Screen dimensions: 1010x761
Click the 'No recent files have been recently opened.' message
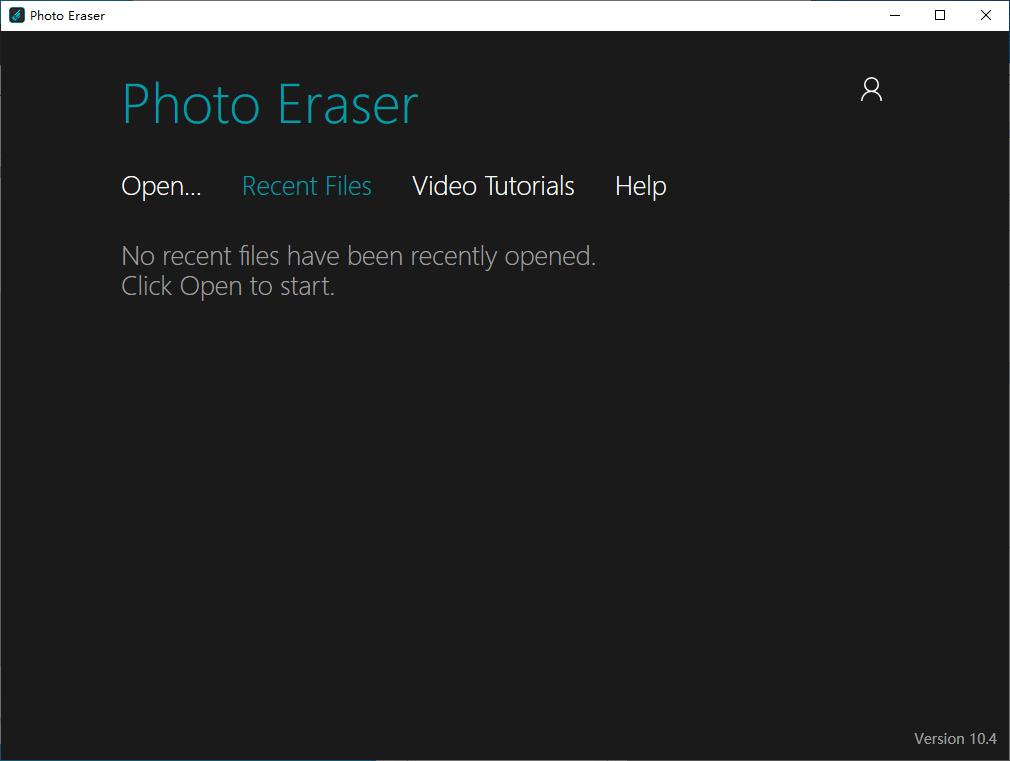pos(358,256)
